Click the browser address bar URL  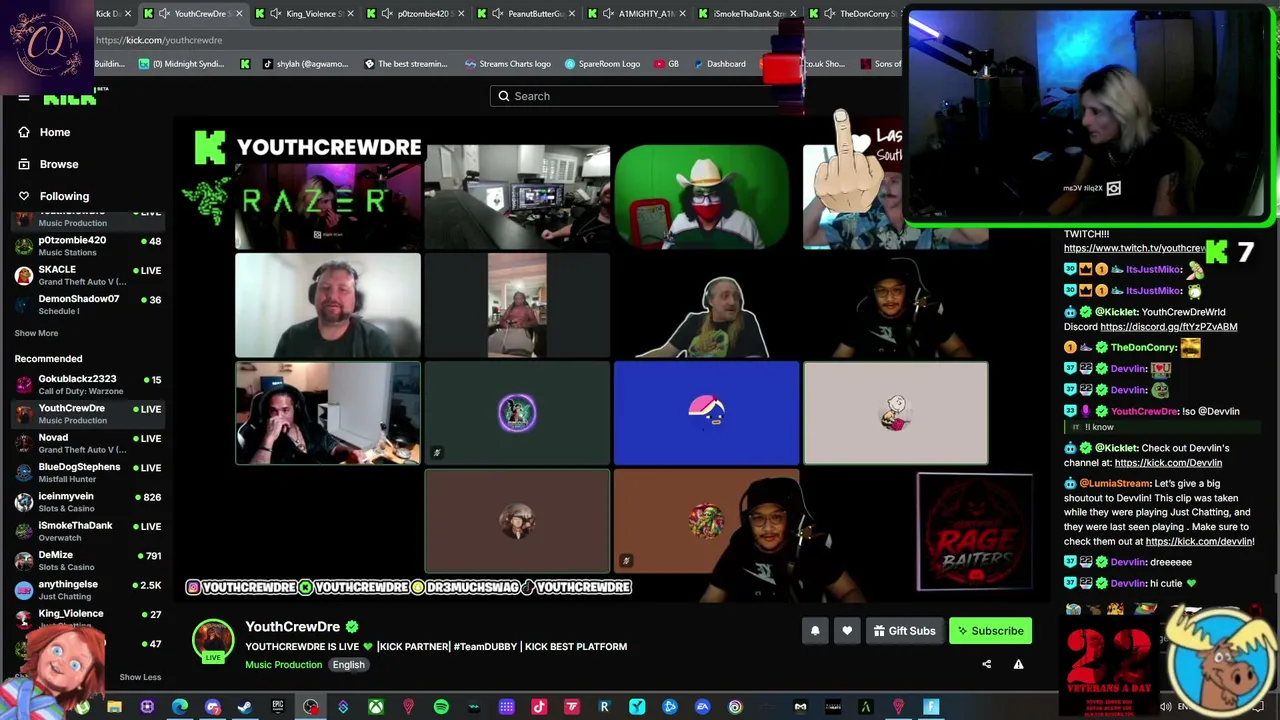pos(159,40)
